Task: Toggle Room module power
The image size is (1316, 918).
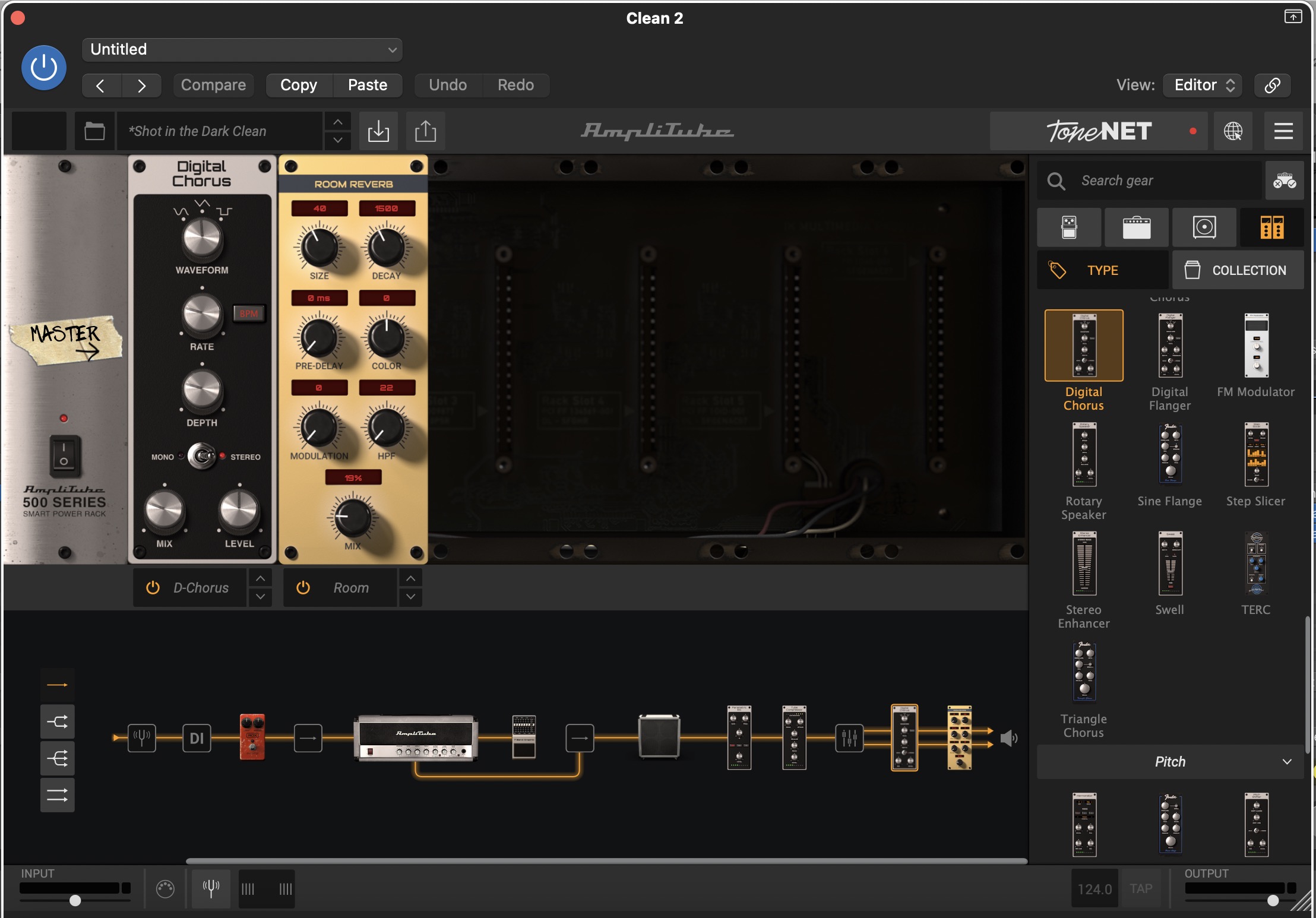Action: (303, 588)
